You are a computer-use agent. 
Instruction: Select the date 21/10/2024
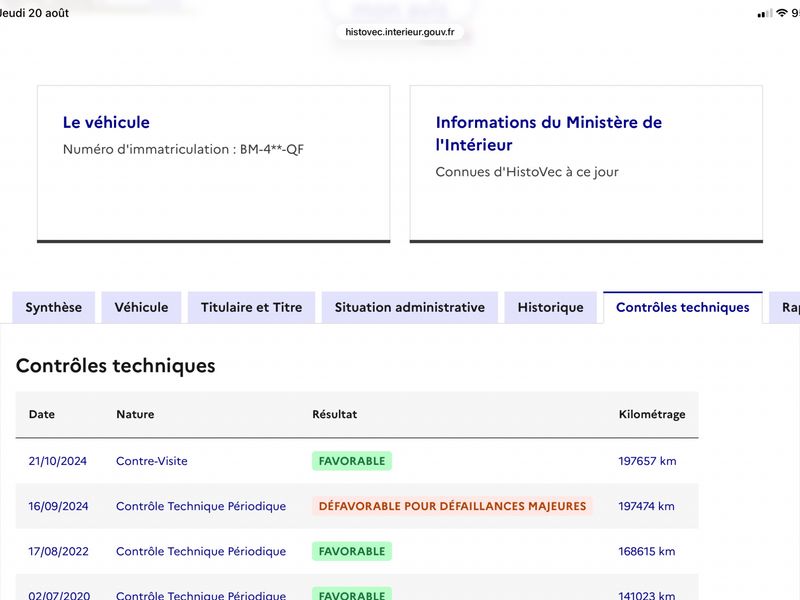coord(58,461)
